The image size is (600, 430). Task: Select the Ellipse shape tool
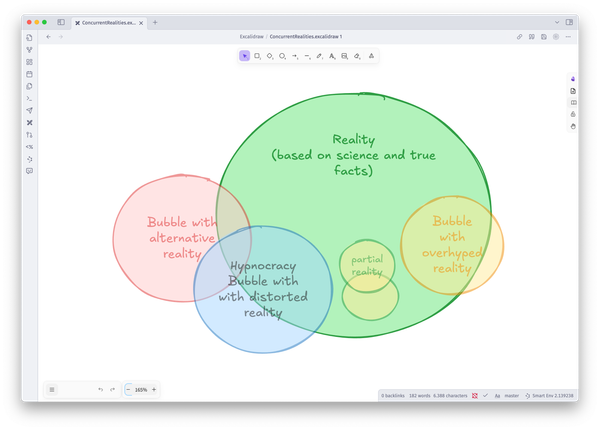[x=283, y=56]
